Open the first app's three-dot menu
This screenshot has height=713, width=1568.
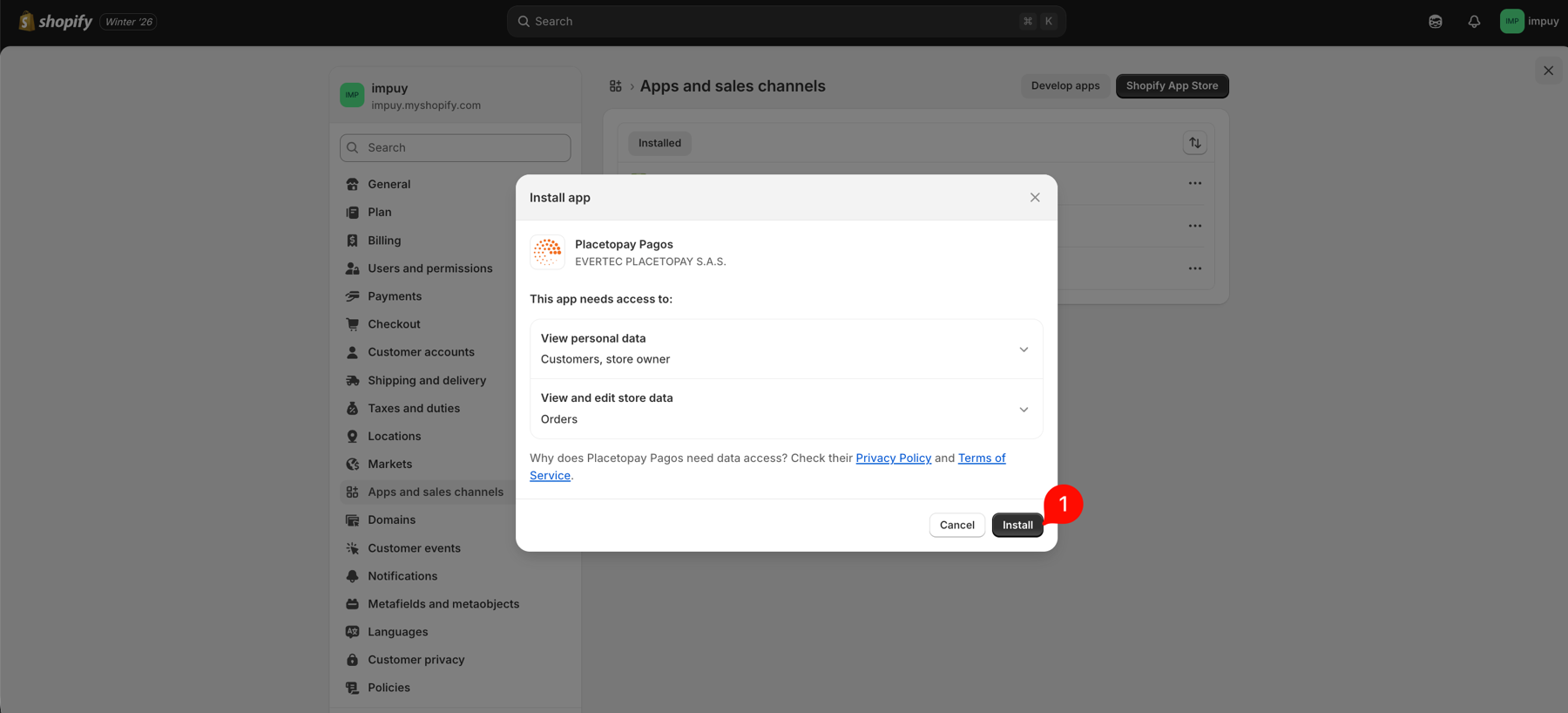pyautogui.click(x=1194, y=183)
